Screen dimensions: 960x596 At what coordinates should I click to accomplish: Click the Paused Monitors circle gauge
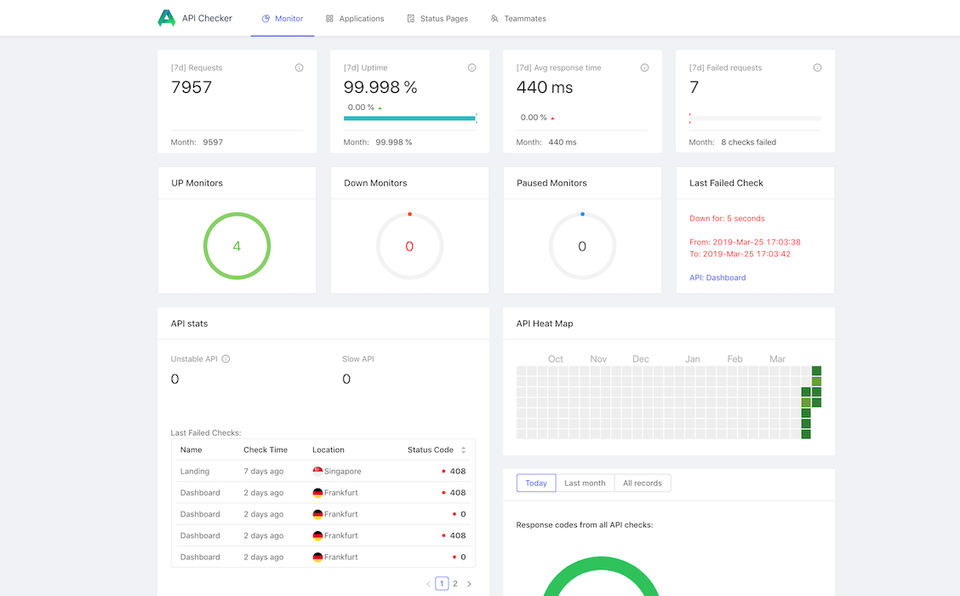pos(582,246)
